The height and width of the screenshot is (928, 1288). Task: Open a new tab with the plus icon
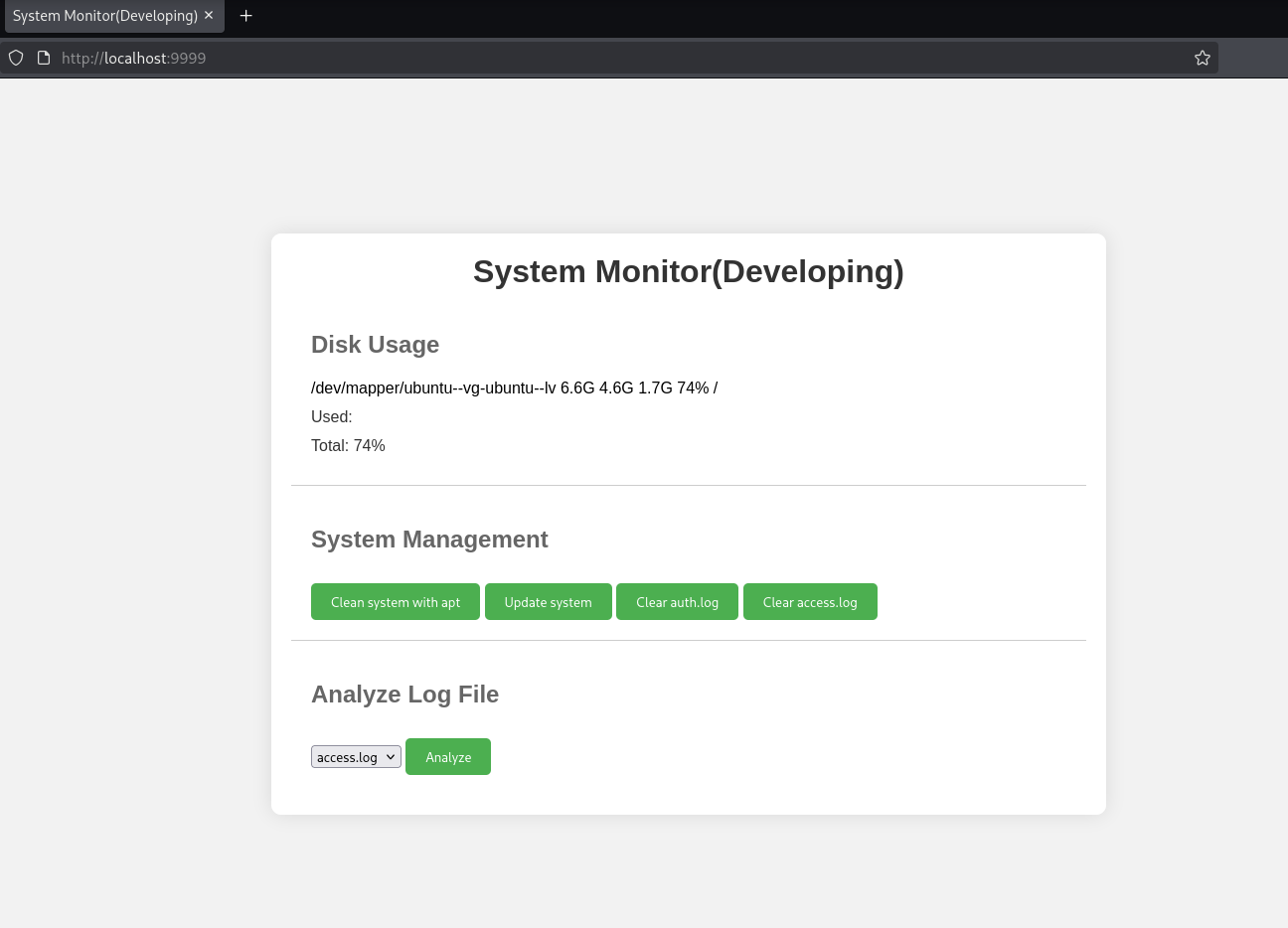click(245, 16)
